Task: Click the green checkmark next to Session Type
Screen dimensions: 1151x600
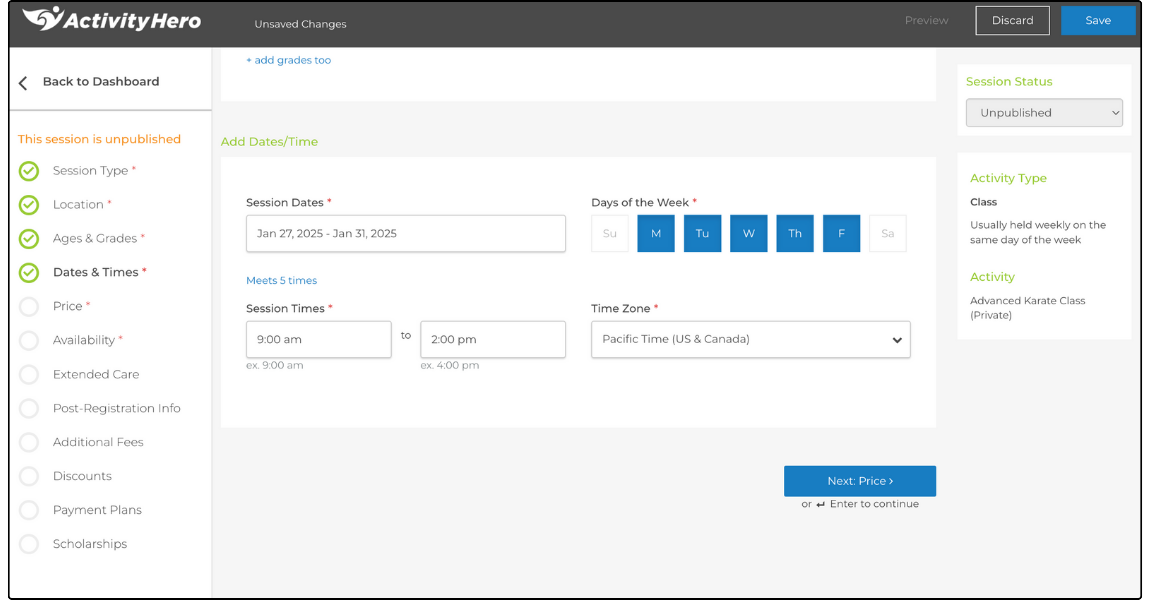Action: coord(29,171)
